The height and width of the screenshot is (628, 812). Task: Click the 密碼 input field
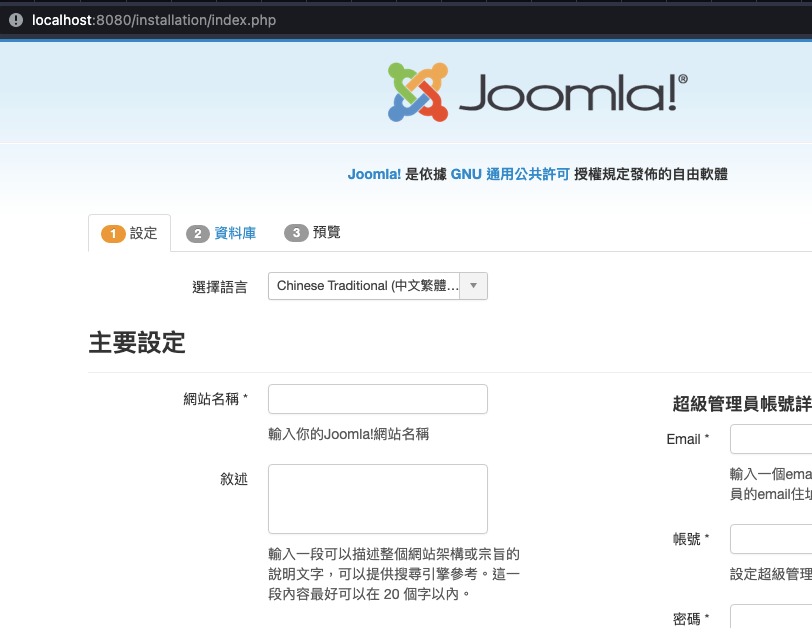tap(771, 616)
